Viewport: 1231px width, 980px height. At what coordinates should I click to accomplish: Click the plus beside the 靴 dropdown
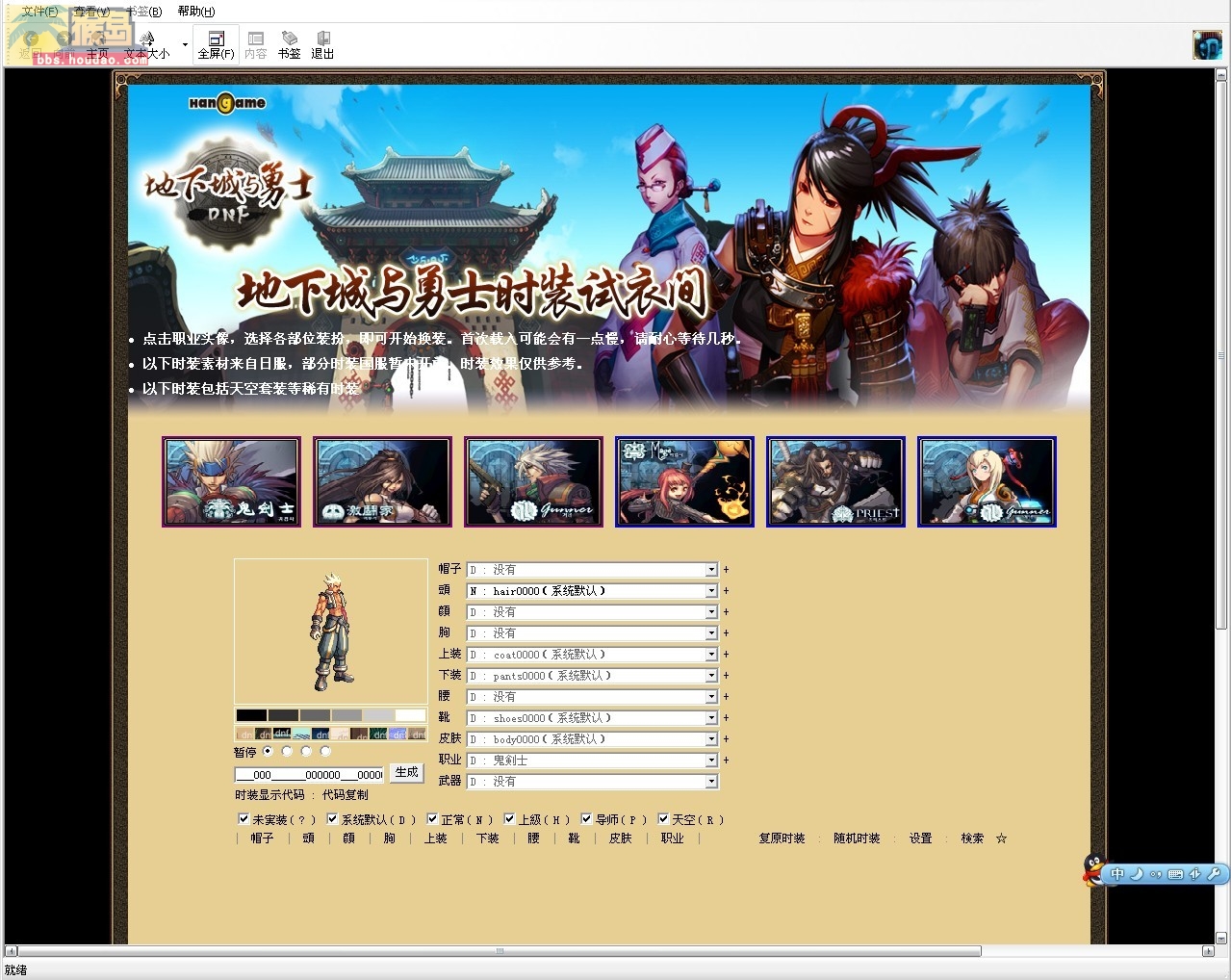726,718
